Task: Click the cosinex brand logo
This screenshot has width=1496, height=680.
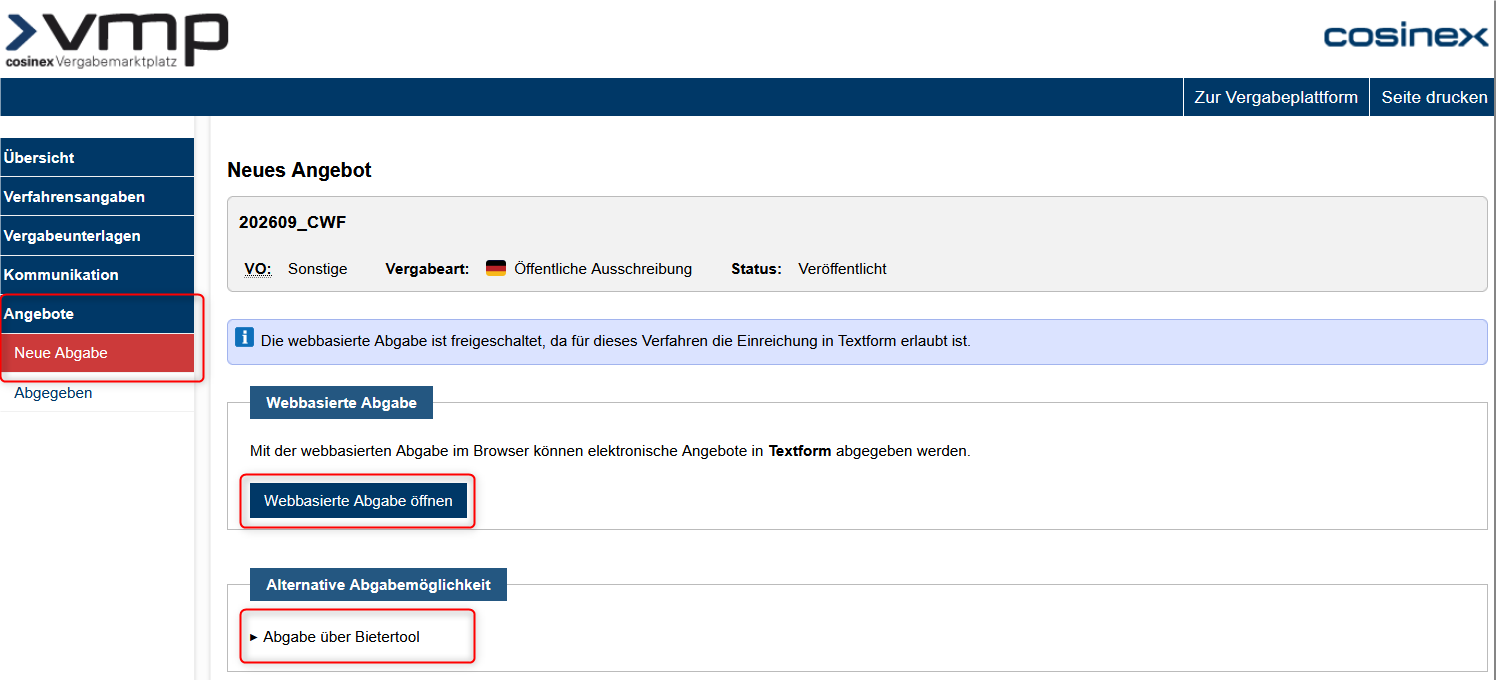Action: (x=1406, y=37)
